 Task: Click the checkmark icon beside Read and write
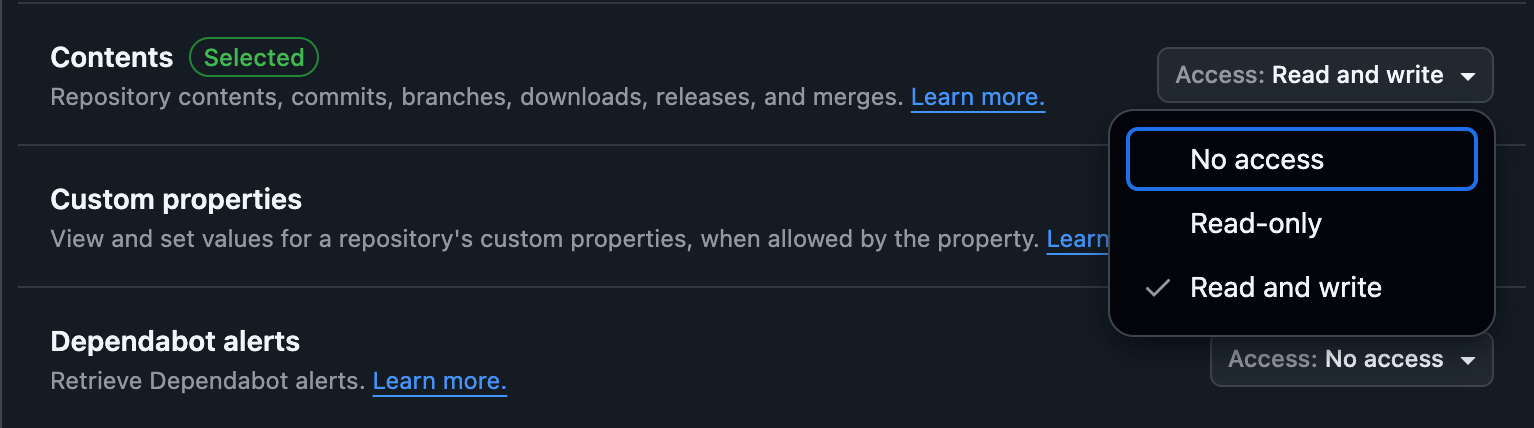click(x=1158, y=288)
